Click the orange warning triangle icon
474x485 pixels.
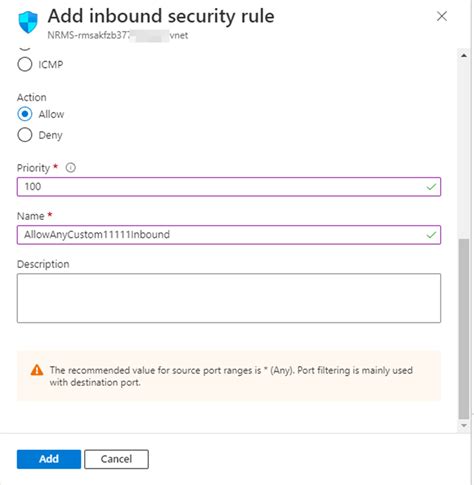tap(37, 370)
